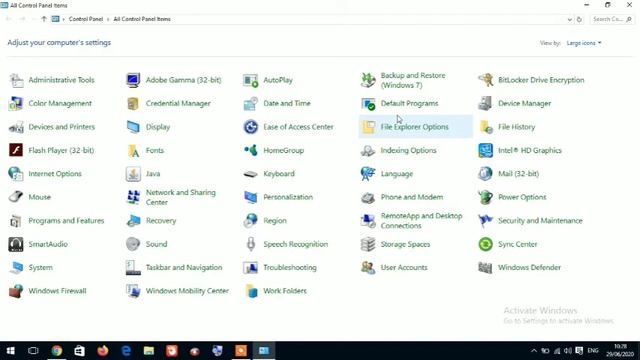This screenshot has width=640, height=360.
Task: Click the Indexing Options icon
Action: pyautogui.click(x=368, y=151)
